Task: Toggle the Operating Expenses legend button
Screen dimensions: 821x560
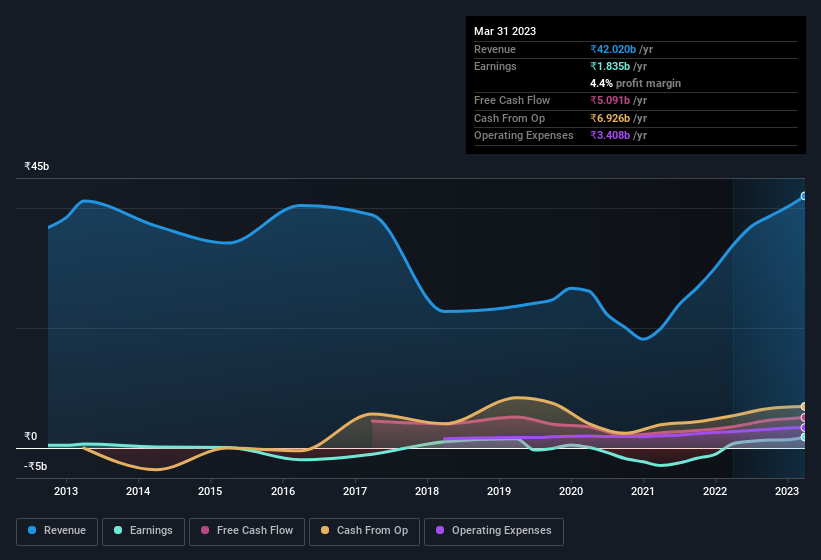Action: 493,531
